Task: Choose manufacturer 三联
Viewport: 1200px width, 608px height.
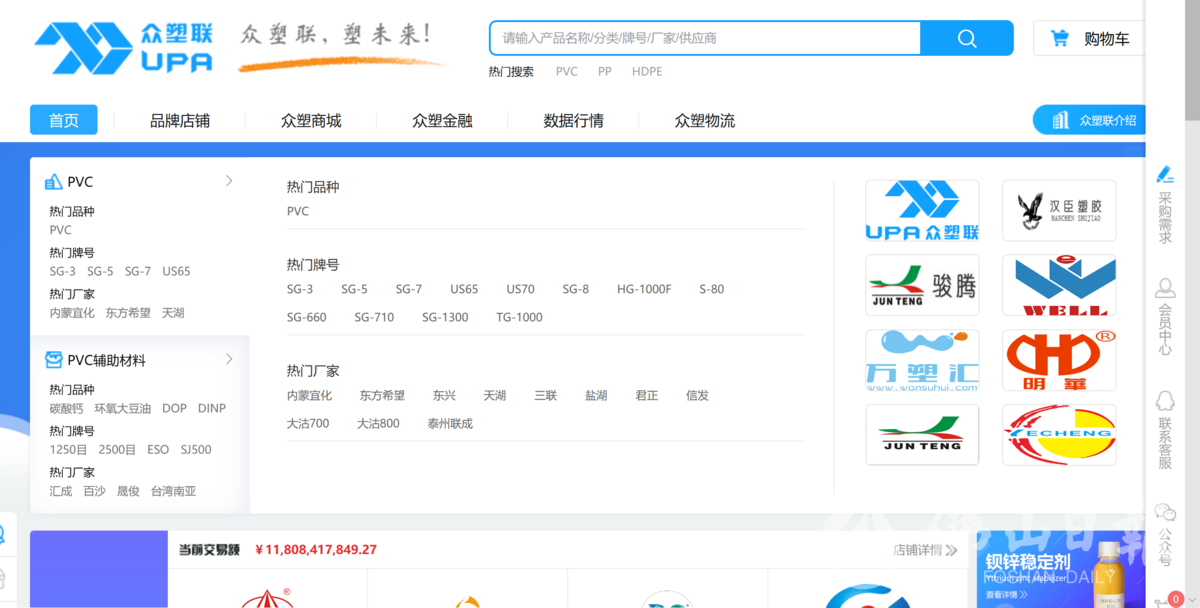Action: 545,396
